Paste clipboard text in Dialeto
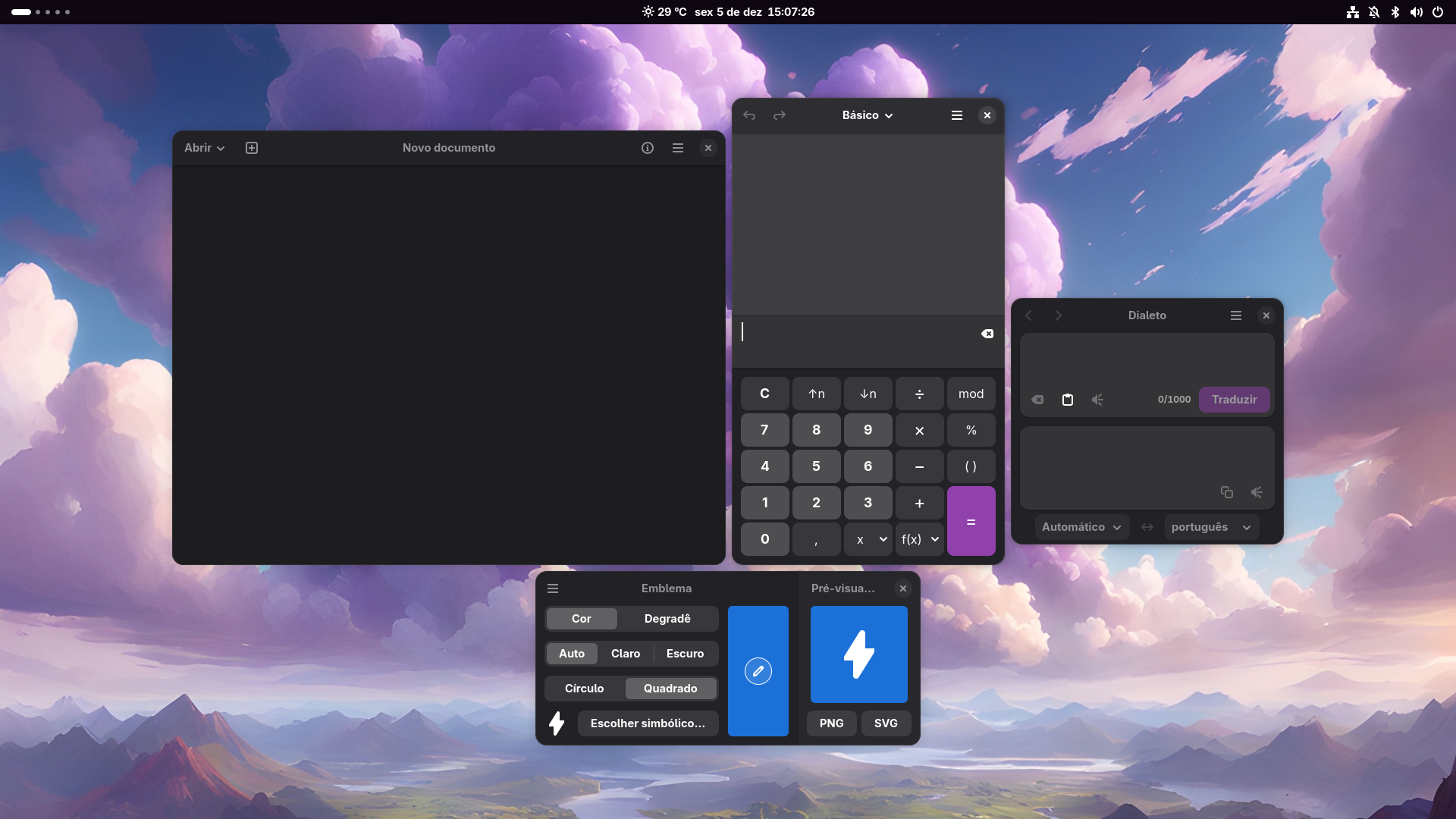 (x=1068, y=400)
